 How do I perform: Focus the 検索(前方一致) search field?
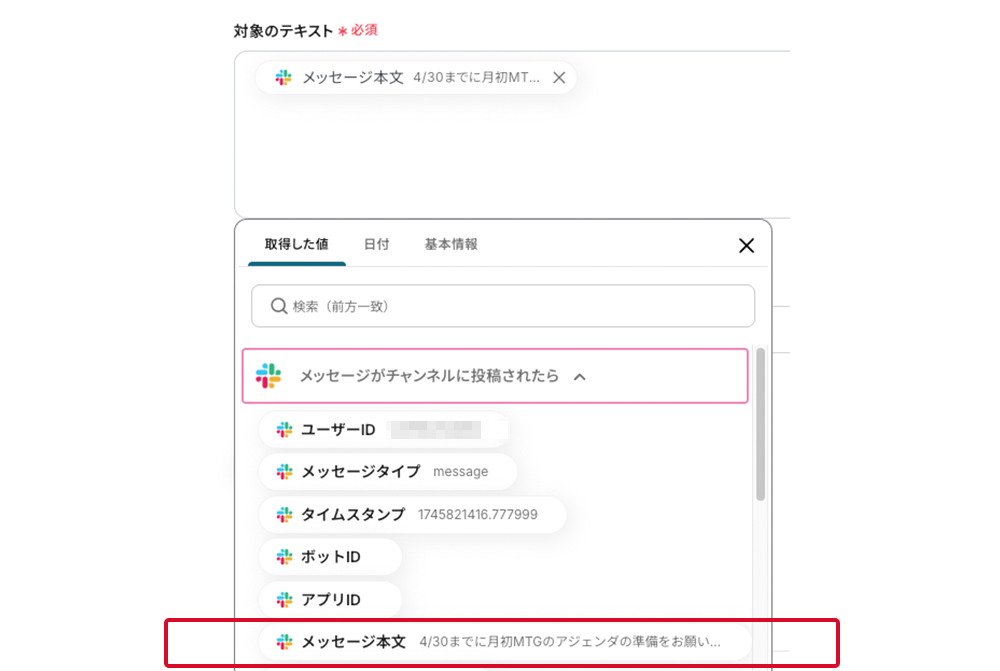[x=510, y=306]
